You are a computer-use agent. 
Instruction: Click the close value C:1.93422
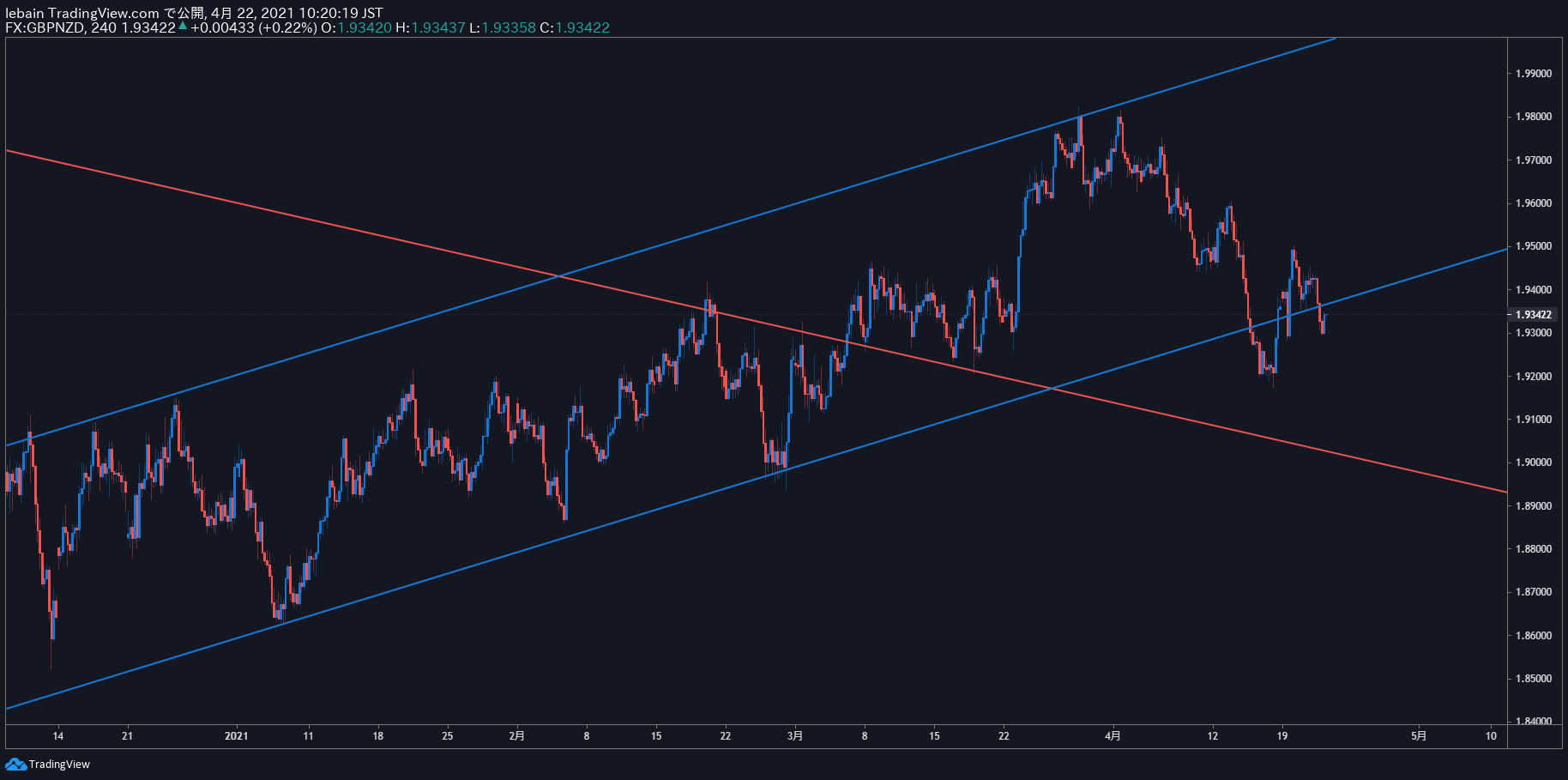(574, 27)
